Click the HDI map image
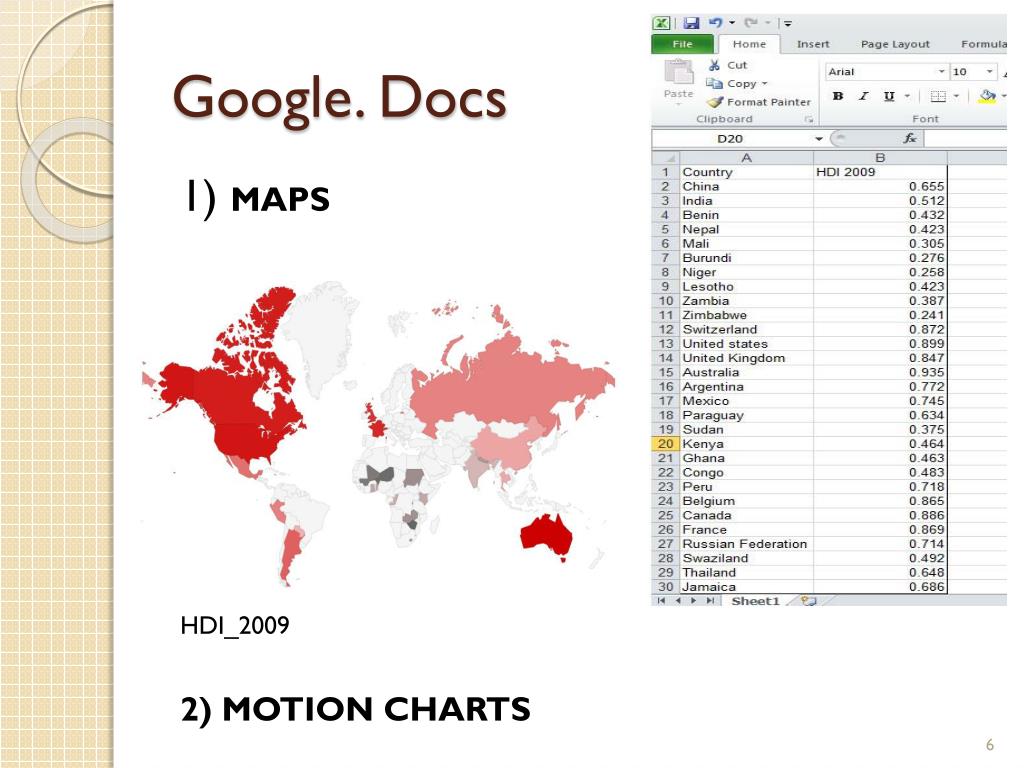The height and width of the screenshot is (768, 1024). click(378, 433)
